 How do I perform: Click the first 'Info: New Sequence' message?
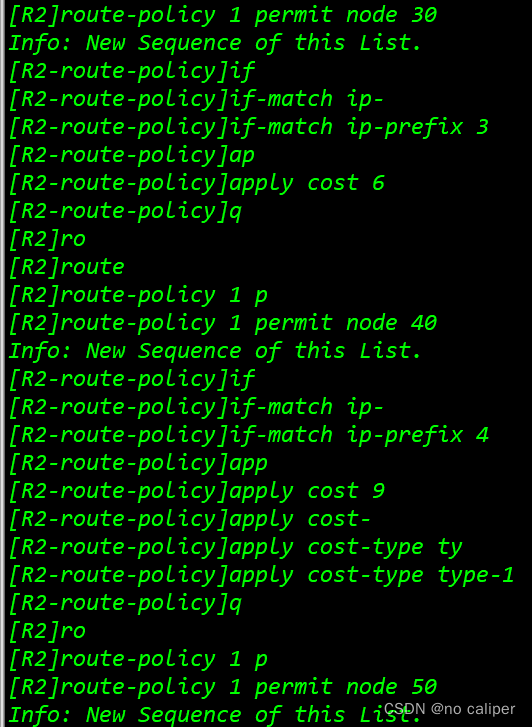(215, 43)
